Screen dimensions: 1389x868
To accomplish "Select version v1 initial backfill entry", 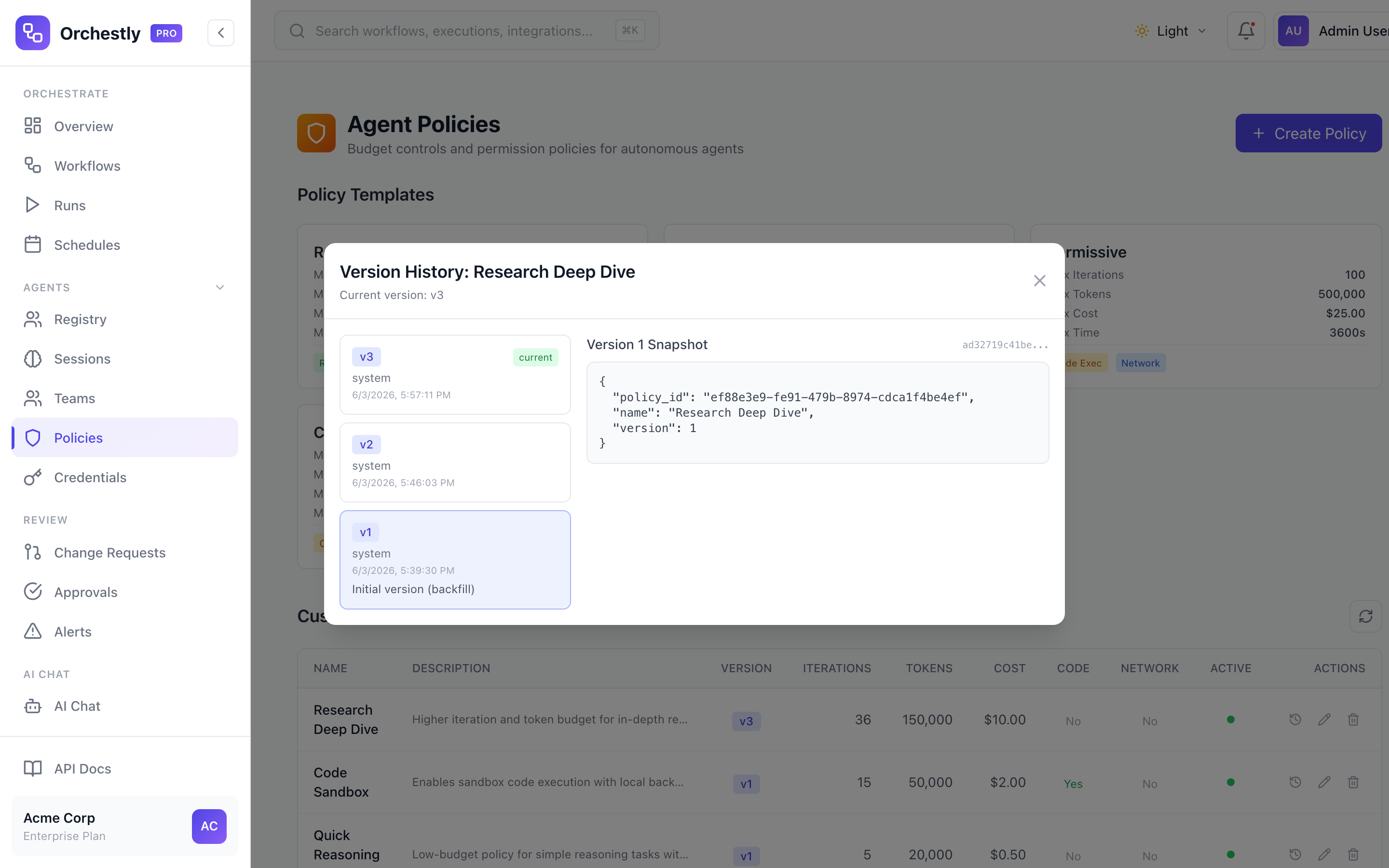I will [x=455, y=560].
